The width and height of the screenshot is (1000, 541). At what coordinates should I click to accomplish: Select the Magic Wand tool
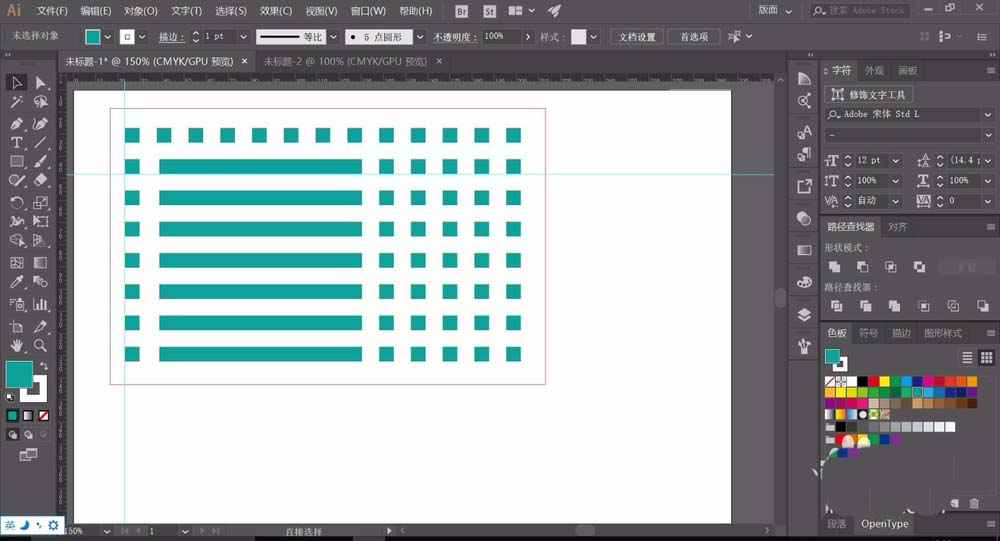[17, 102]
